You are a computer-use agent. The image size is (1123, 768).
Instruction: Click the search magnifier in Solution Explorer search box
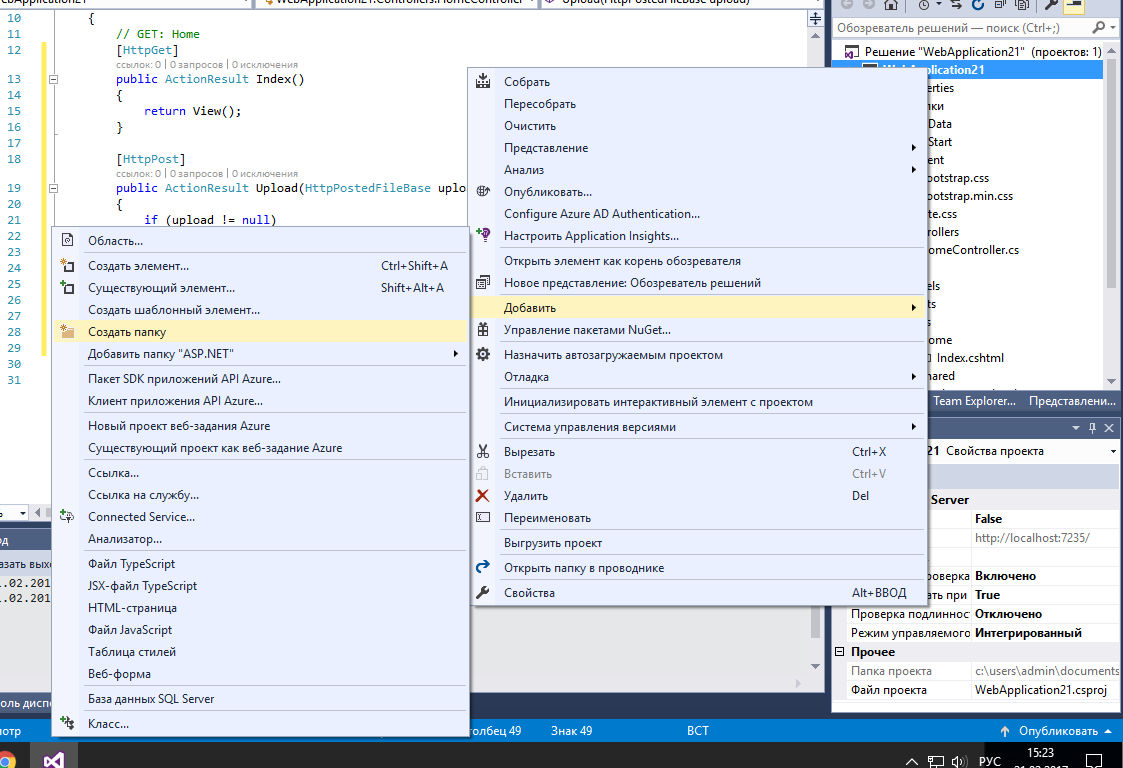[1099, 27]
